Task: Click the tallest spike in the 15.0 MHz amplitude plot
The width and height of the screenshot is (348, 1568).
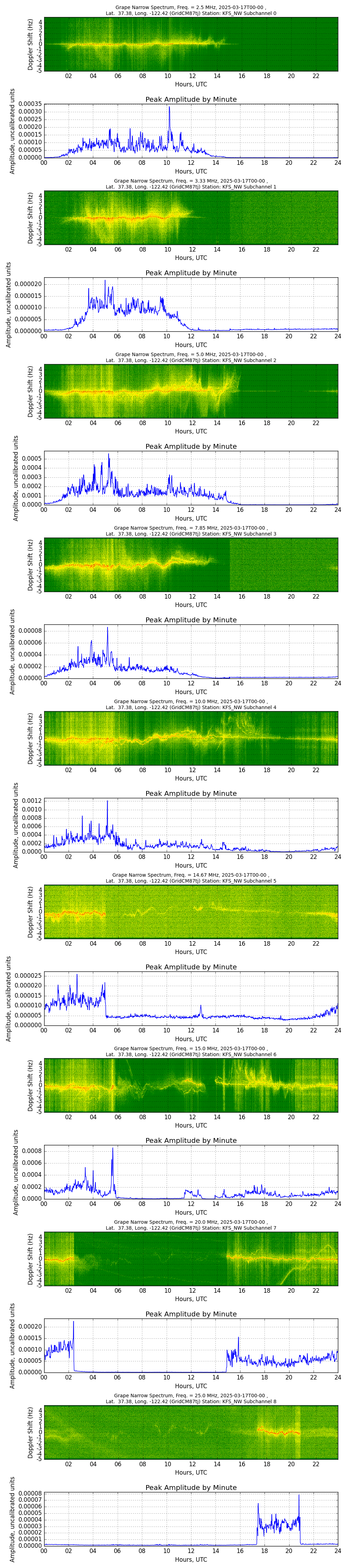Action: tap(112, 1149)
